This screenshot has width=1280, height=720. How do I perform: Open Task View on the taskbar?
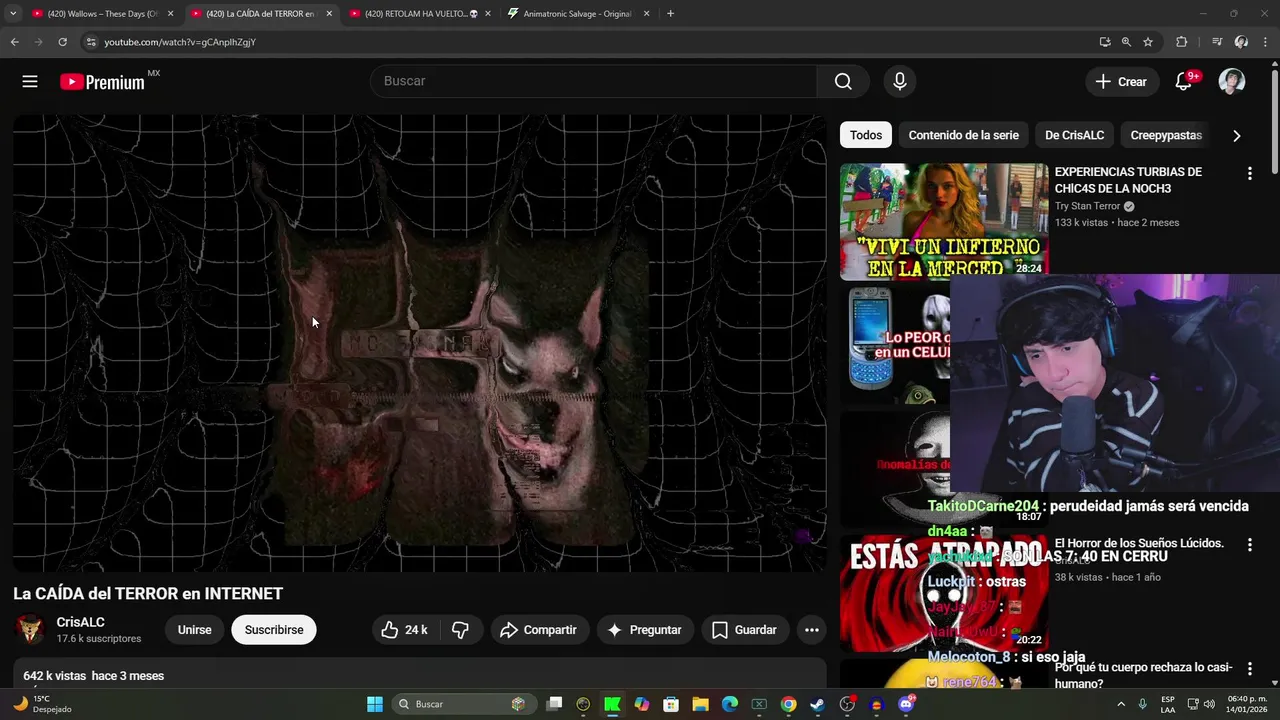tap(554, 704)
